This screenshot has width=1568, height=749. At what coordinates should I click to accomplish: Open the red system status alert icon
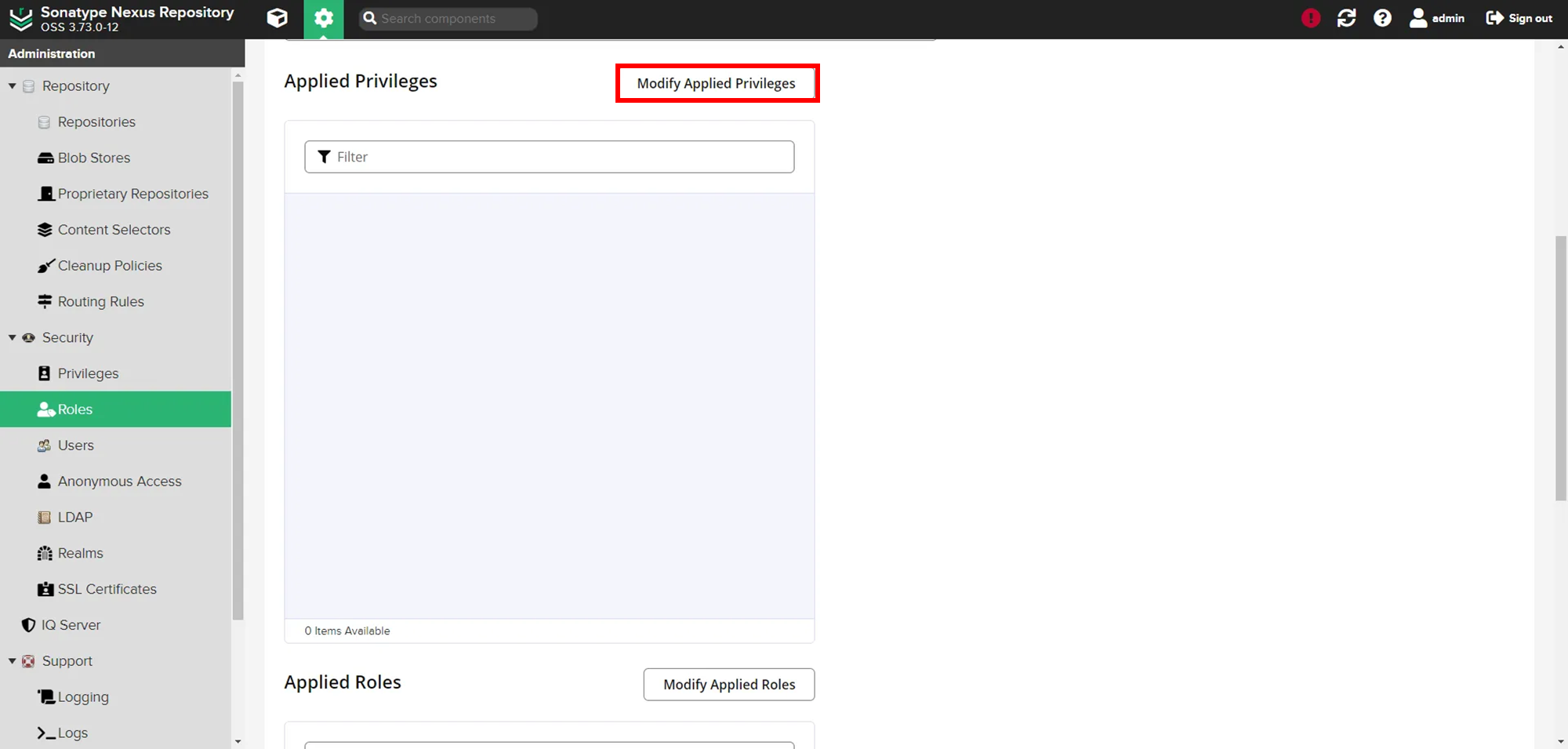(x=1311, y=18)
